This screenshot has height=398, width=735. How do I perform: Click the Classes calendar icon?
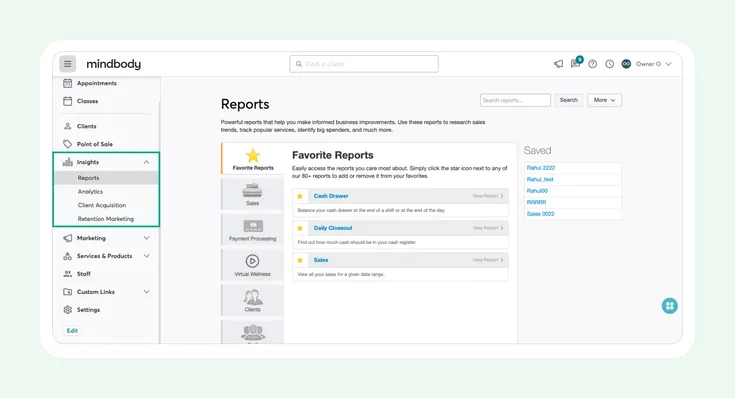tap(68, 101)
